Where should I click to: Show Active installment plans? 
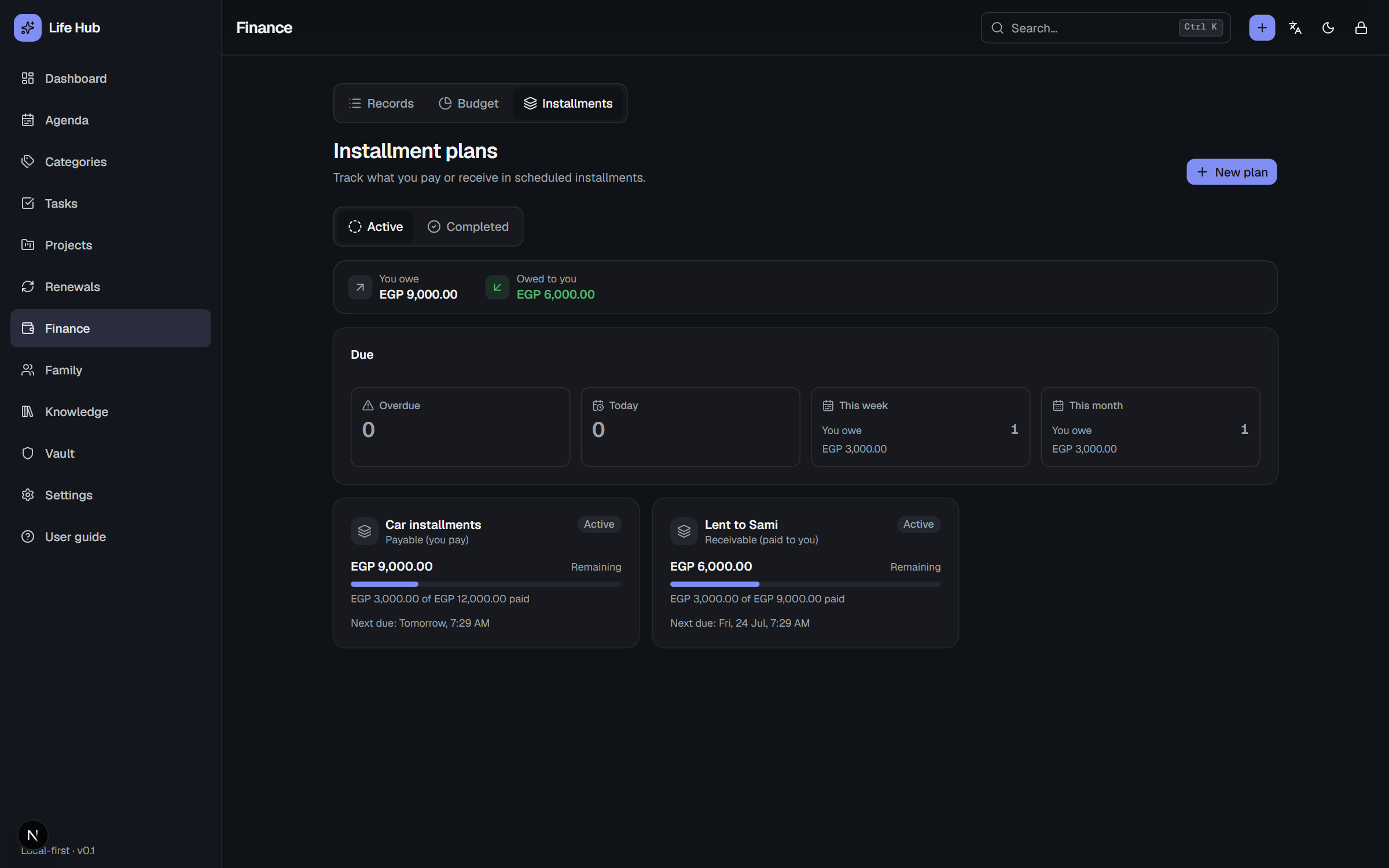pyautogui.click(x=376, y=226)
